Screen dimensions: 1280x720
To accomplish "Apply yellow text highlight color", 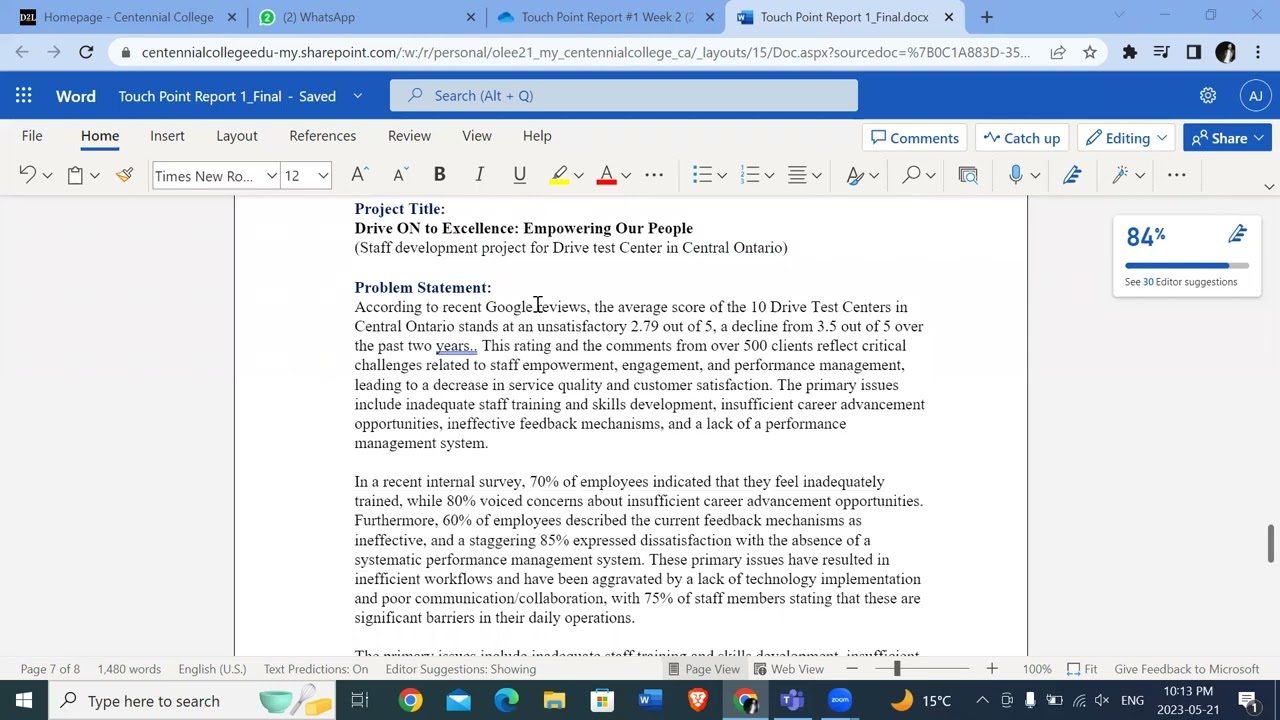I will click(x=559, y=175).
